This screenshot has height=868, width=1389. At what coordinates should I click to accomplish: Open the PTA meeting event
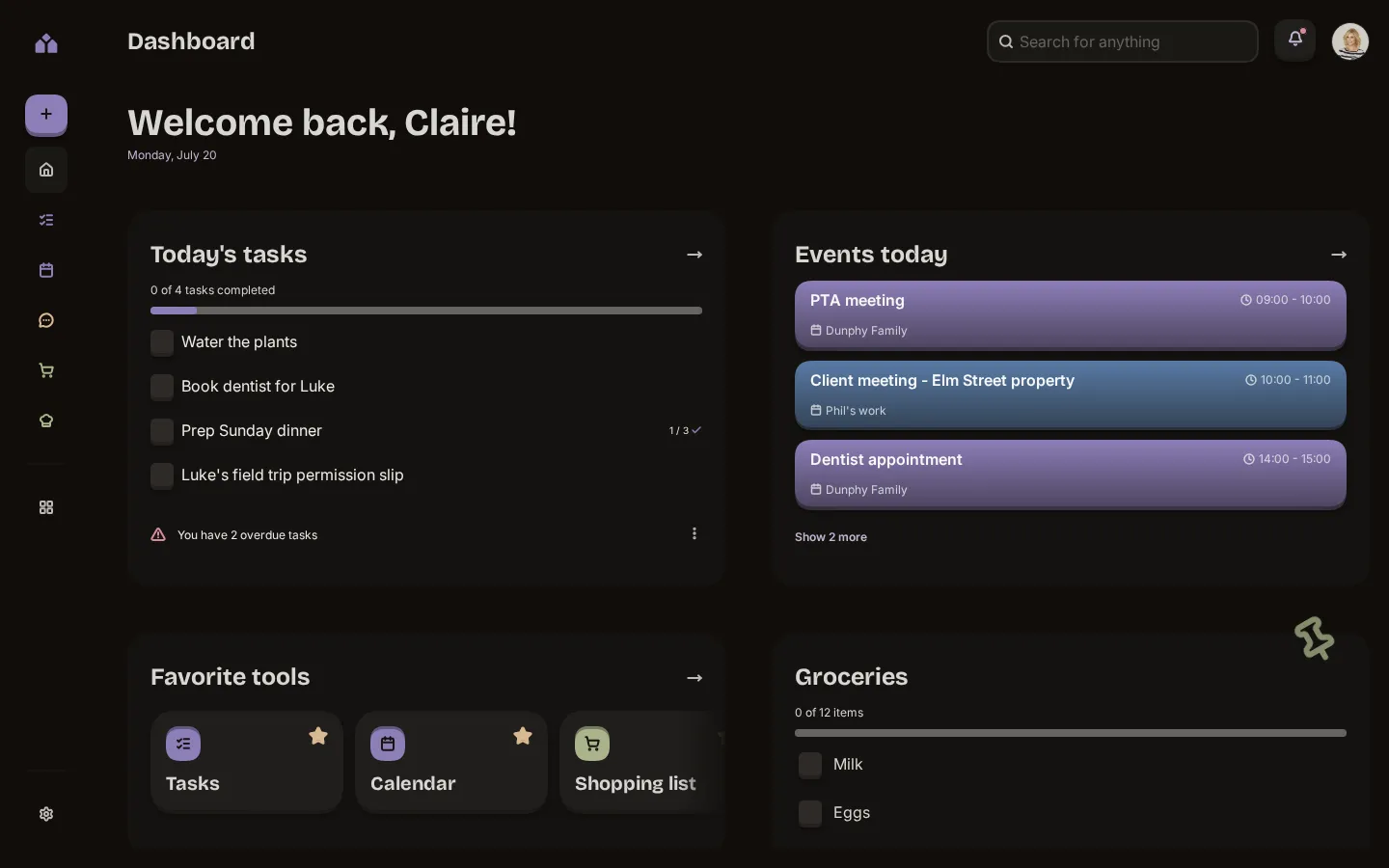point(1071,314)
